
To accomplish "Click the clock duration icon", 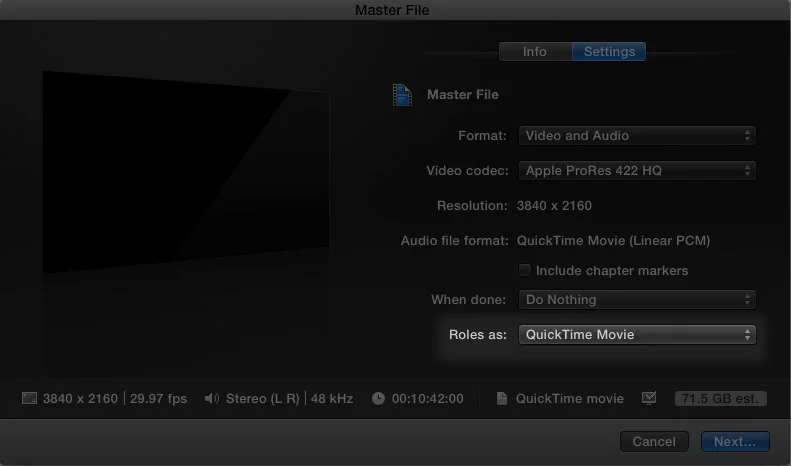I will click(x=378, y=398).
